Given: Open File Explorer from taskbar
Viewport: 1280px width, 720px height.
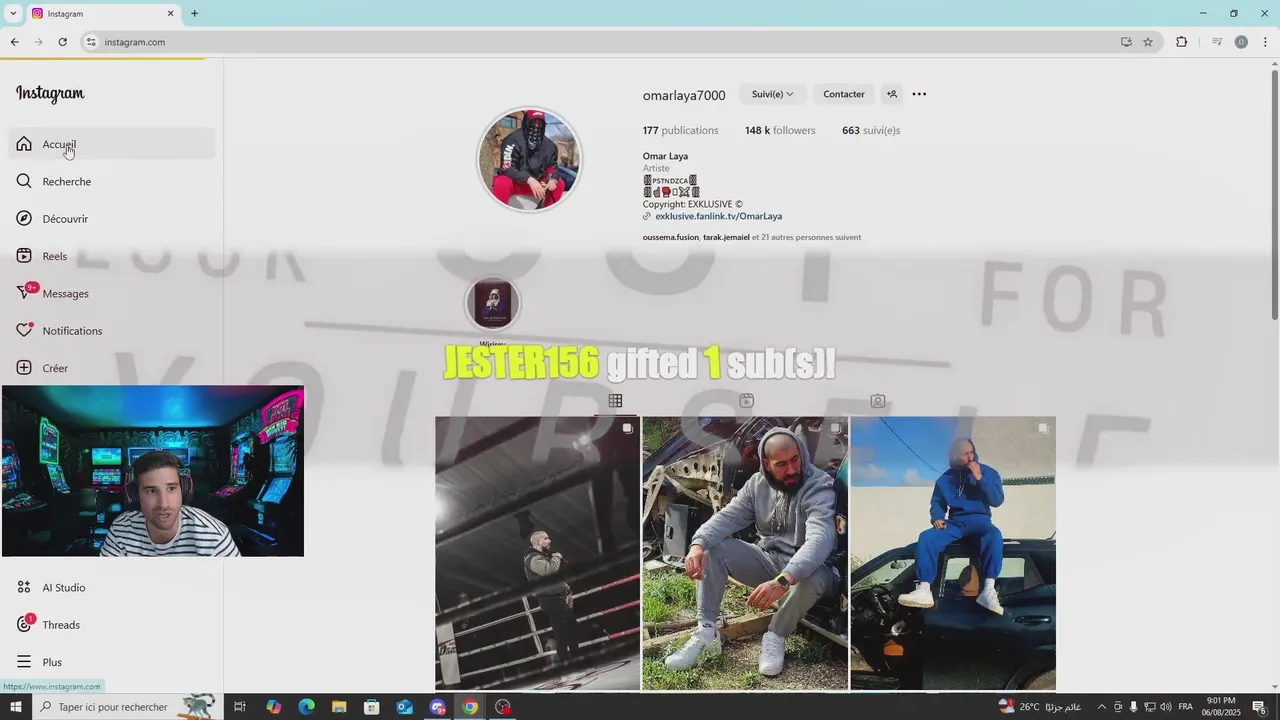Looking at the screenshot, I should coord(339,707).
